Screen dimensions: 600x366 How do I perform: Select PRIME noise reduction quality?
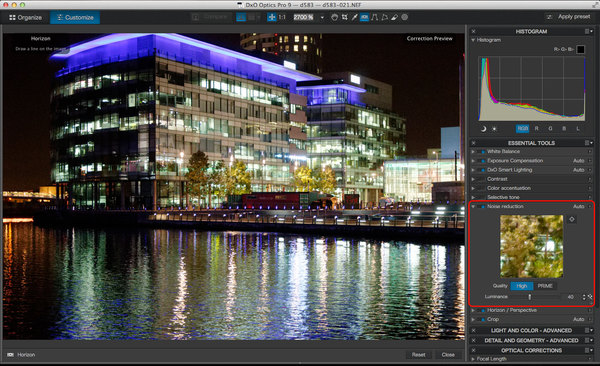545,286
